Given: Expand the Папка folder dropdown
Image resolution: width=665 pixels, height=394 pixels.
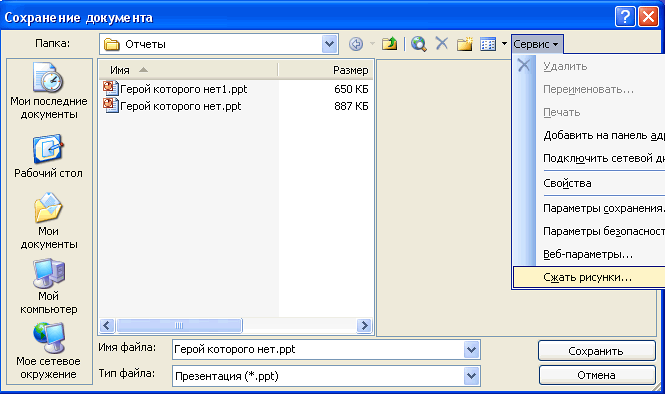Looking at the screenshot, I should click(329, 44).
